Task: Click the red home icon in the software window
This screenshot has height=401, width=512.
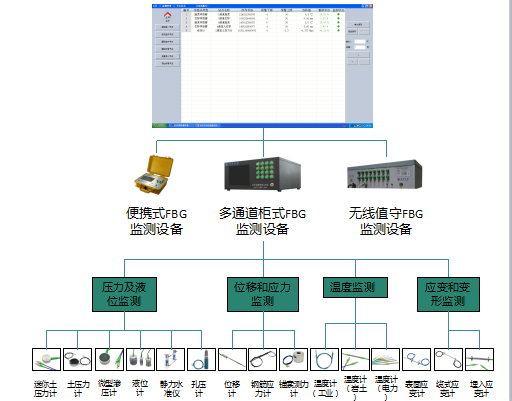Action: (x=167, y=15)
